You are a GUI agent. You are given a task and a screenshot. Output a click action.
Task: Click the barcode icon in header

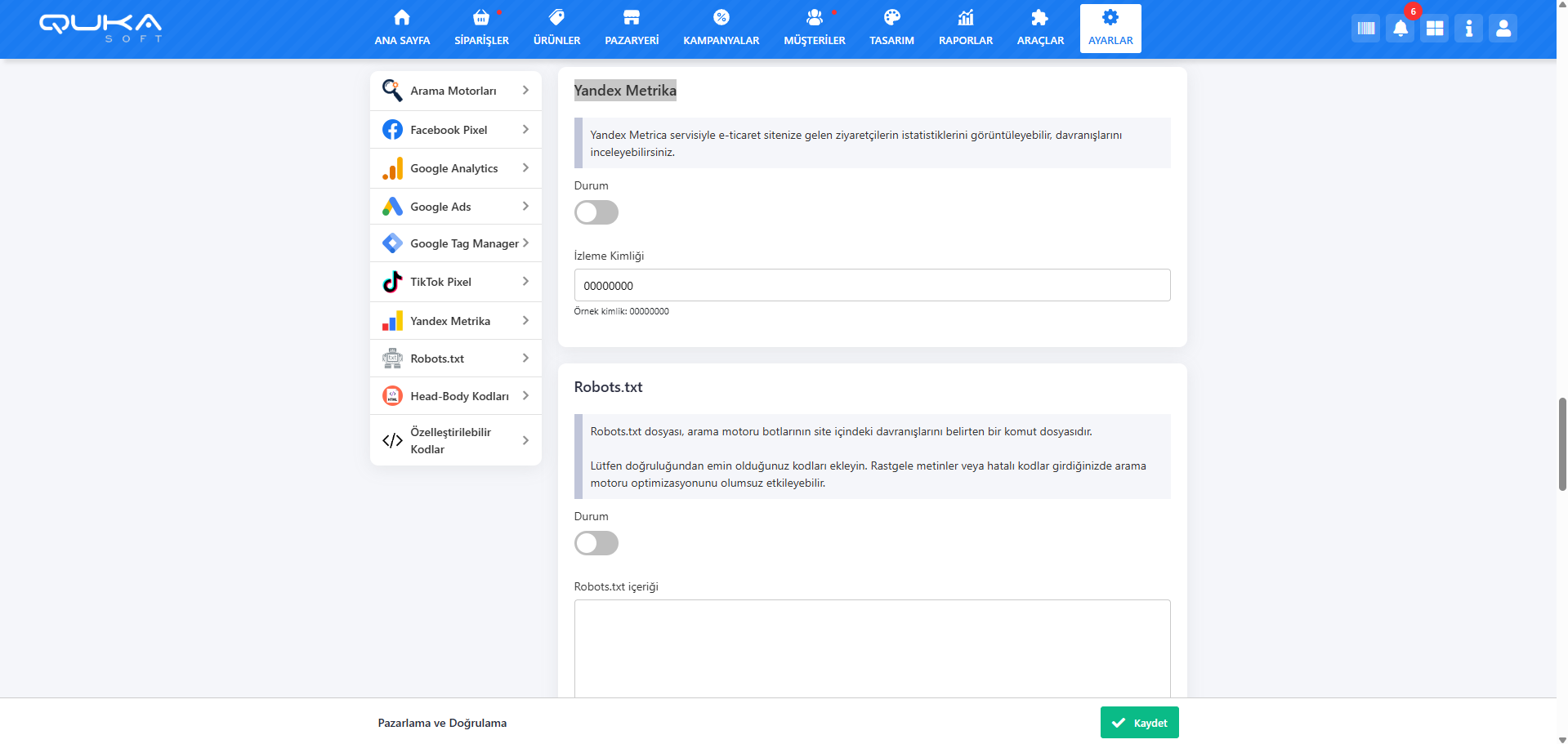[x=1365, y=29]
